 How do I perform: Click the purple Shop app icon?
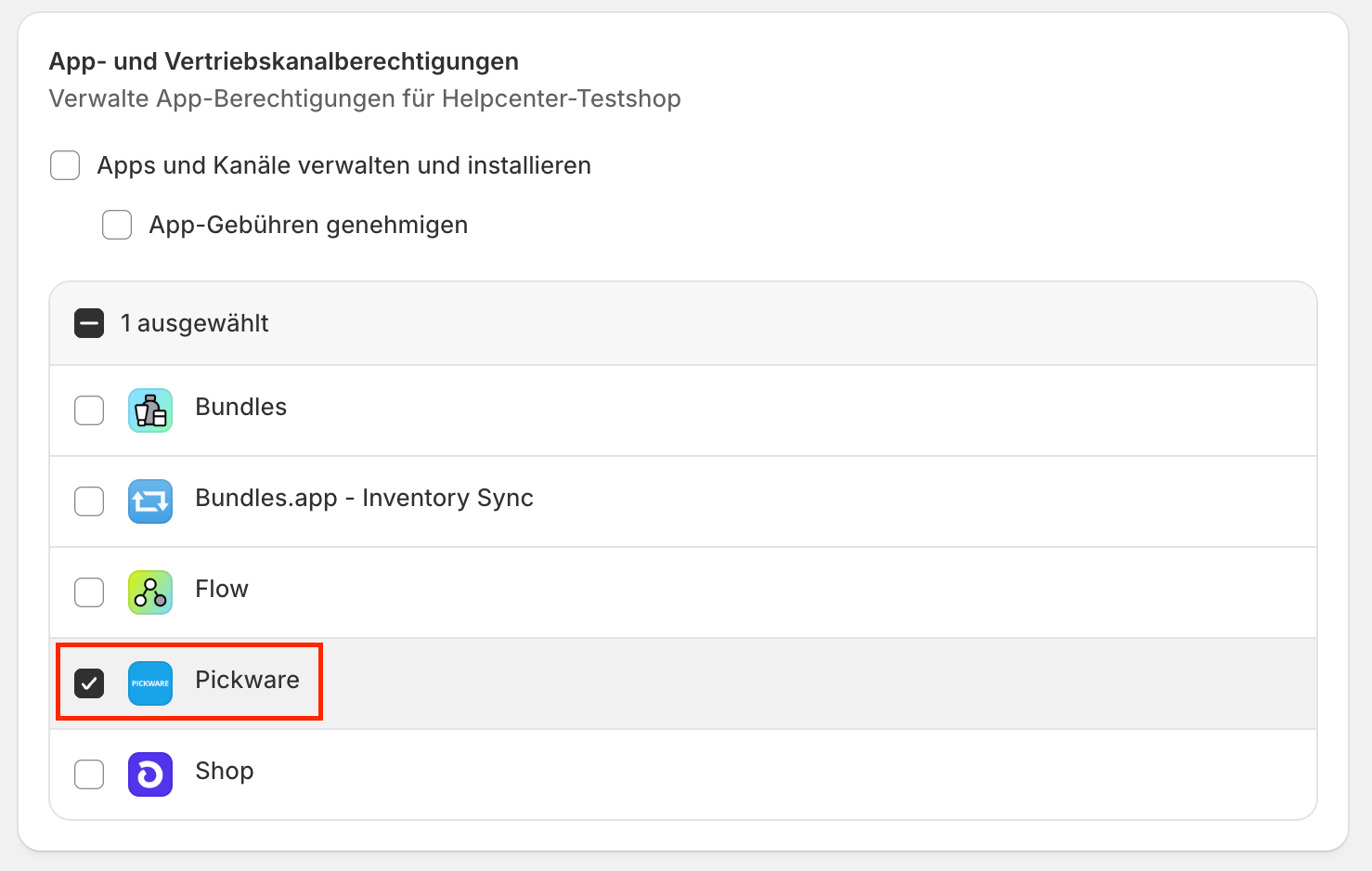click(149, 773)
